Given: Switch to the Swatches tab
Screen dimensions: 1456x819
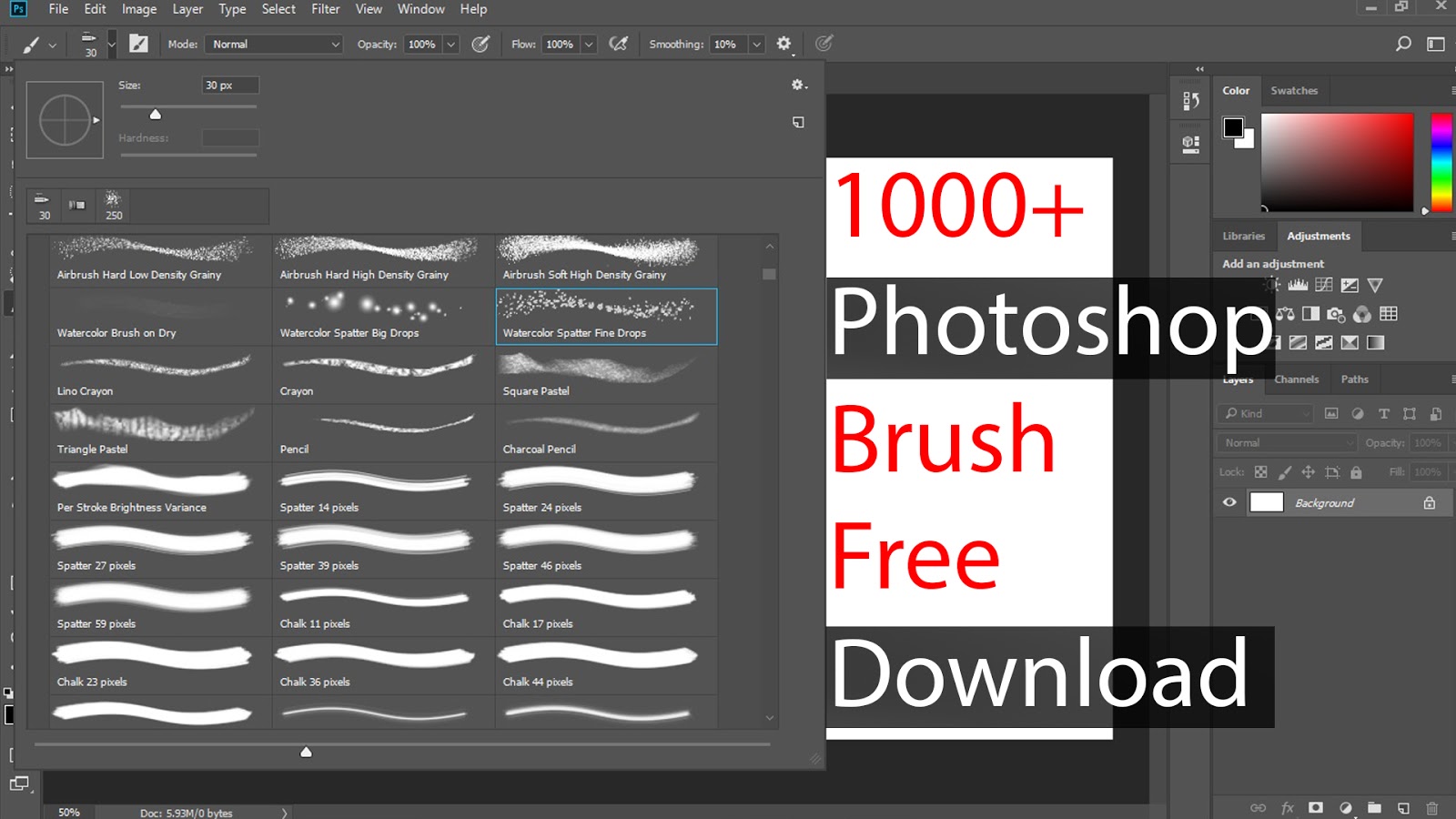Looking at the screenshot, I should tap(1294, 90).
